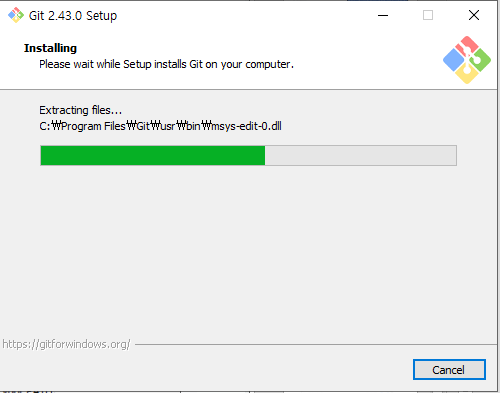Click the unfilled gray part of the progress bar
Image resolution: width=500 pixels, height=393 pixels.
point(361,155)
